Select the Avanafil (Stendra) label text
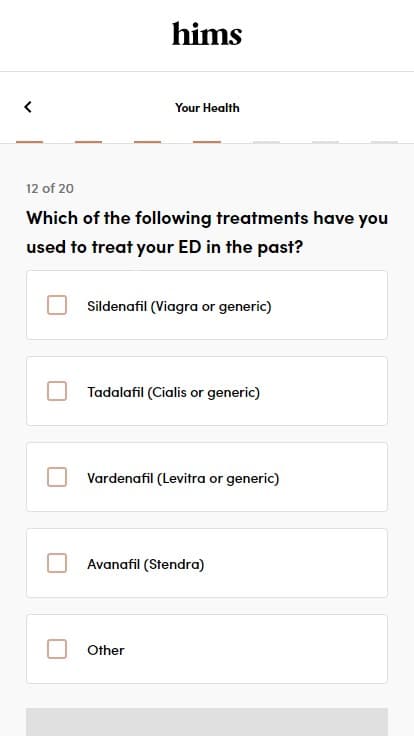This screenshot has height=736, width=414. [146, 564]
